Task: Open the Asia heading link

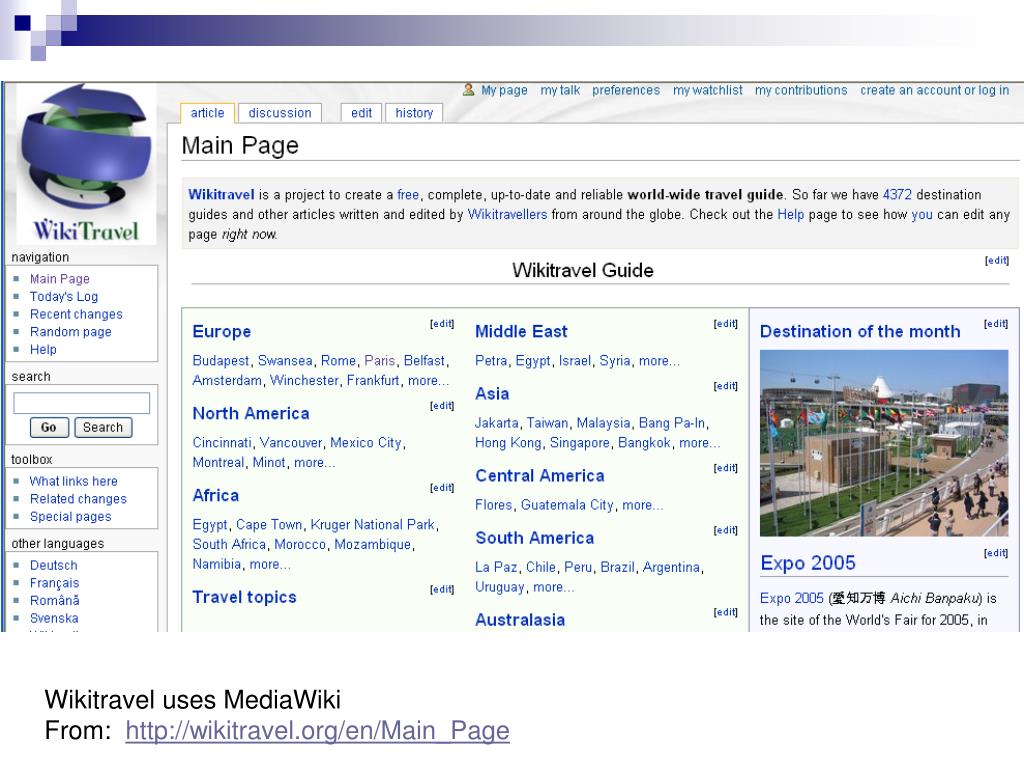Action: point(492,394)
